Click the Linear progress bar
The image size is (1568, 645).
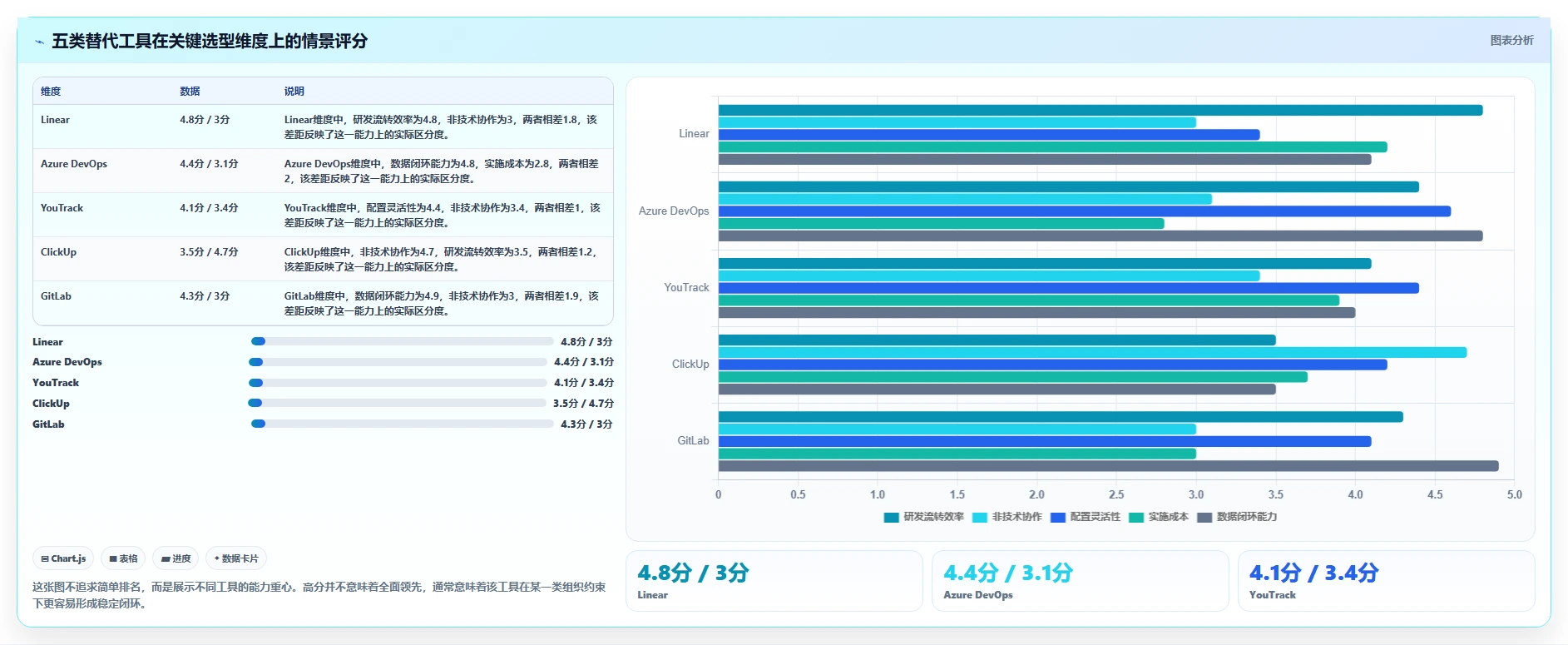[403, 341]
